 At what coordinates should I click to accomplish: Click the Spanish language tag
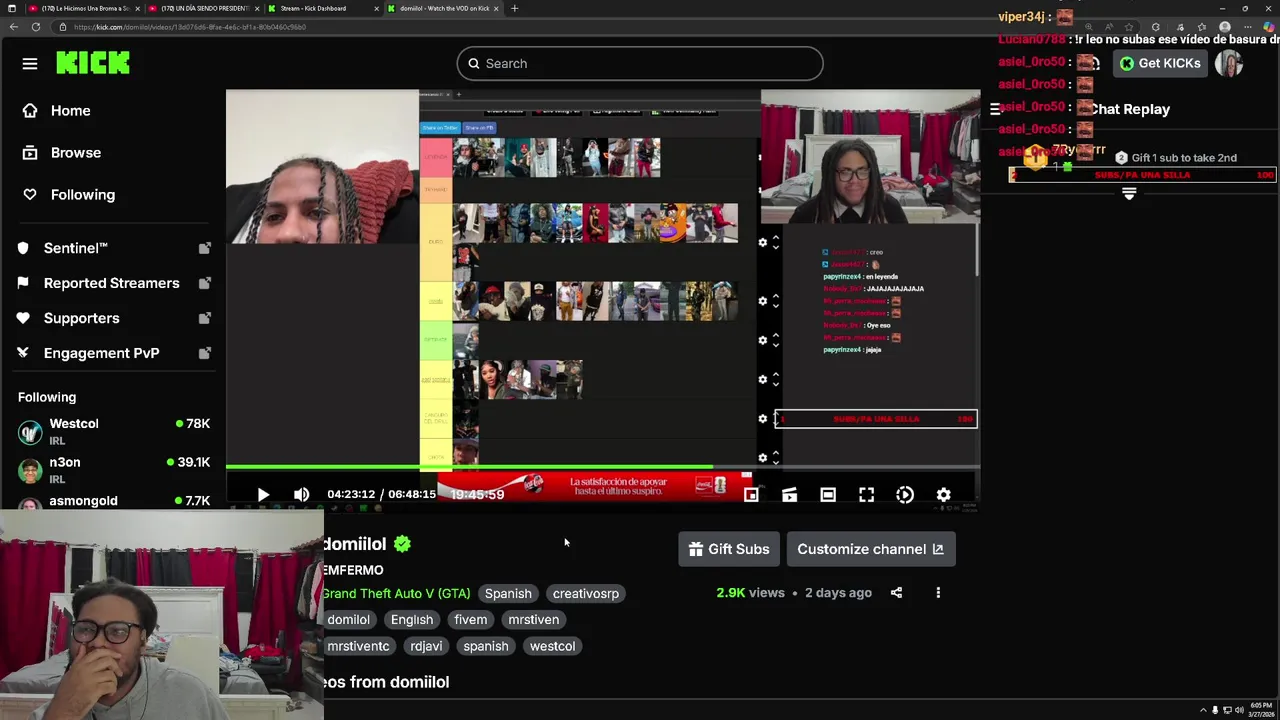(x=508, y=594)
